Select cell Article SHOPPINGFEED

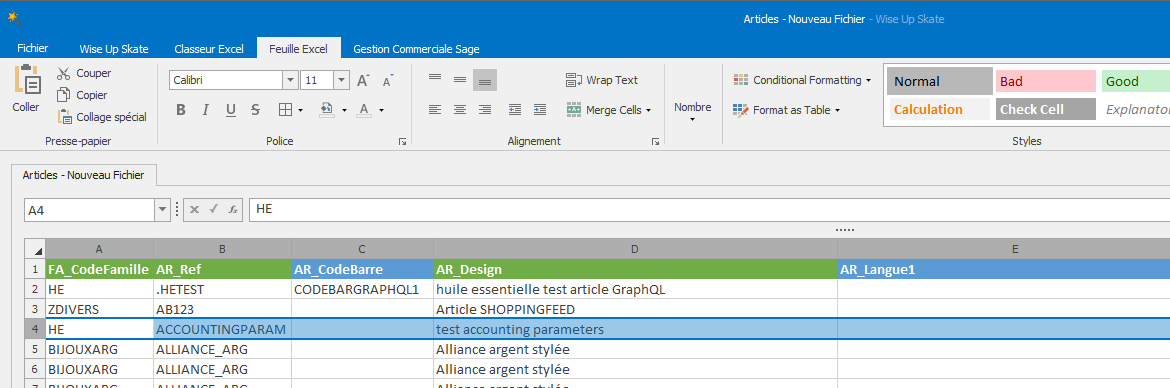tap(635, 309)
